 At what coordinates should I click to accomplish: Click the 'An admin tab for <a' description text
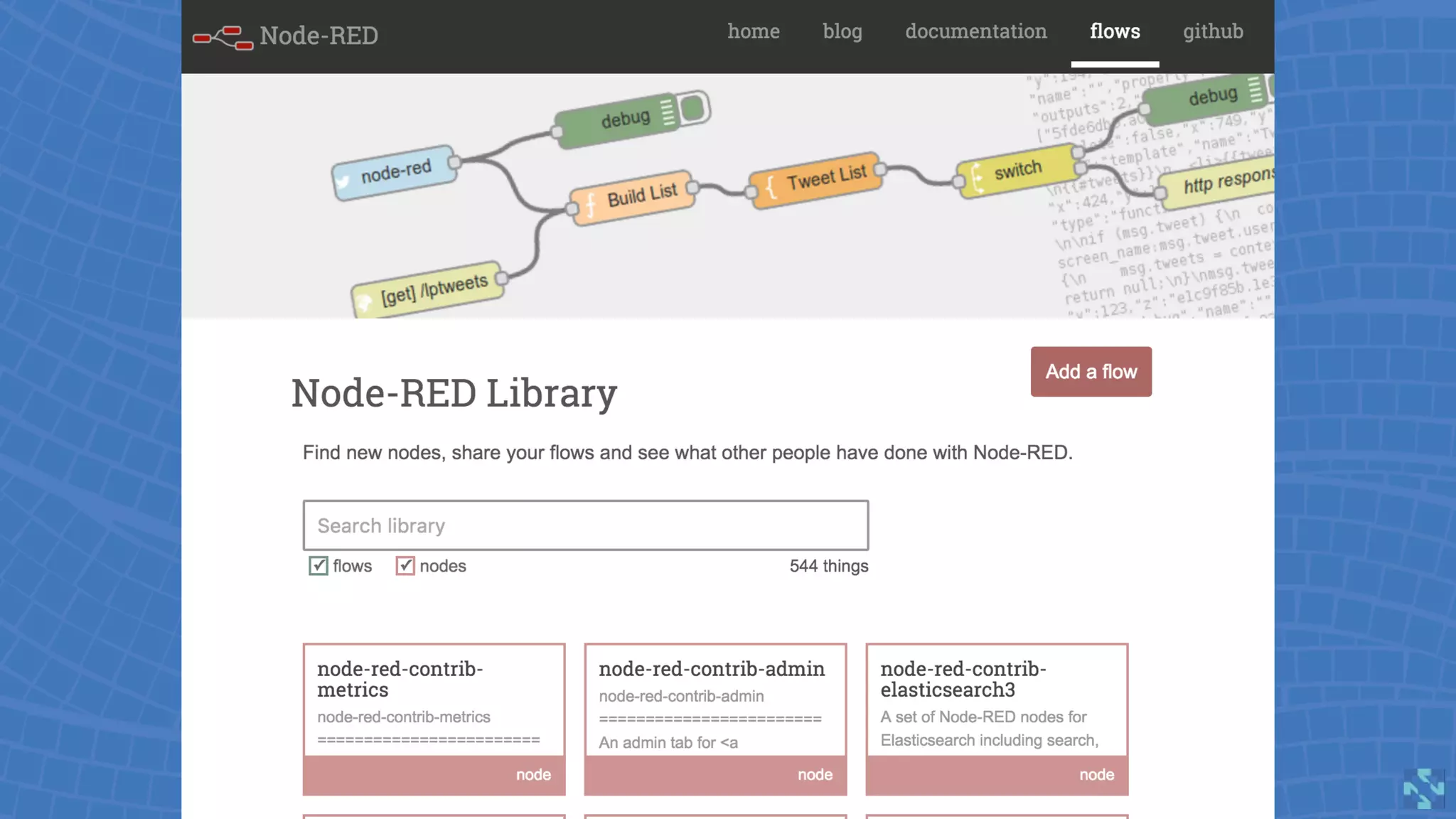click(x=668, y=742)
